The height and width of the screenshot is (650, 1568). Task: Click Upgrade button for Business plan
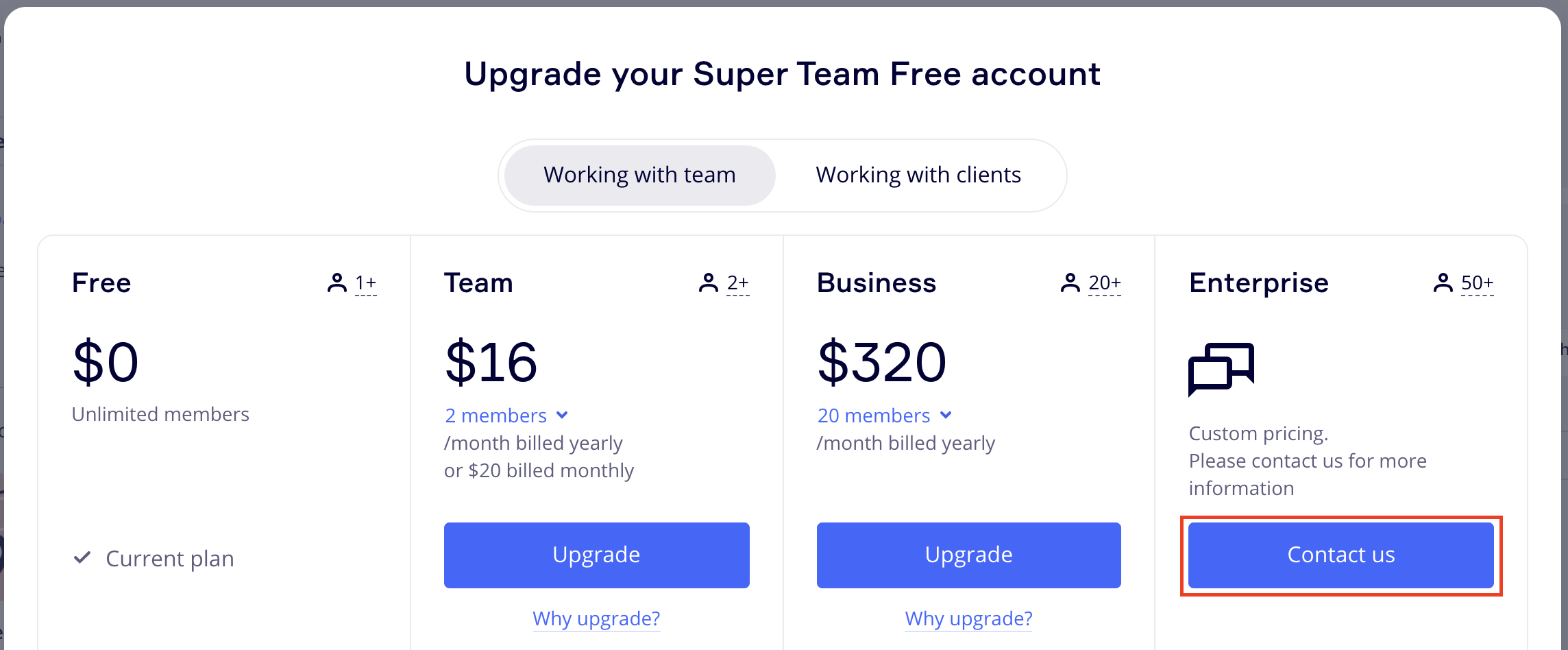click(968, 555)
